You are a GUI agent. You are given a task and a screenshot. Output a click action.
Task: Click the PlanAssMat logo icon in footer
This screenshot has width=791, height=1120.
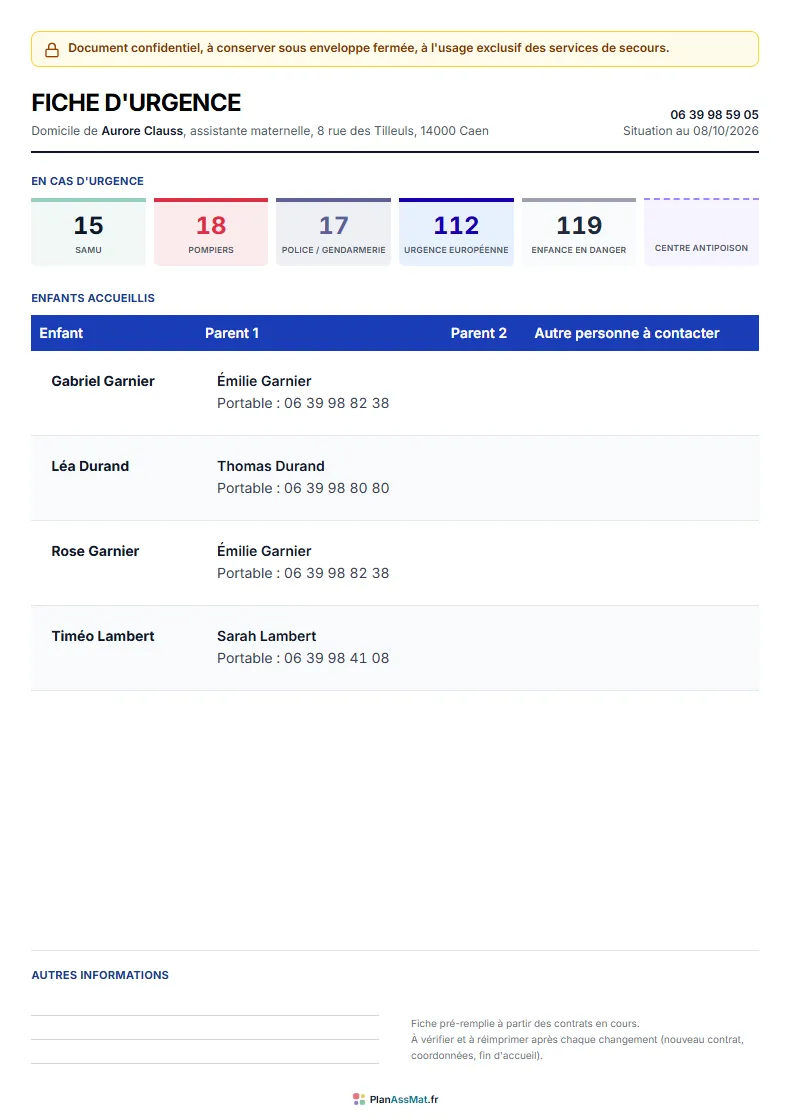pos(359,1099)
